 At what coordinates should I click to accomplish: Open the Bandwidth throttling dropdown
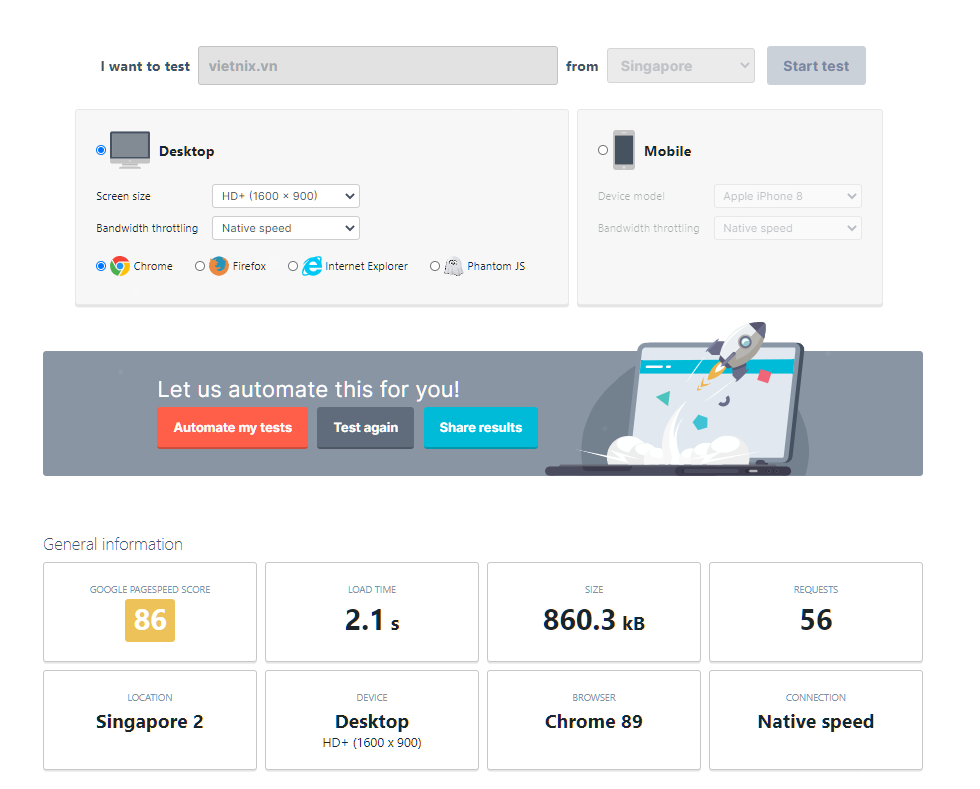(285, 228)
